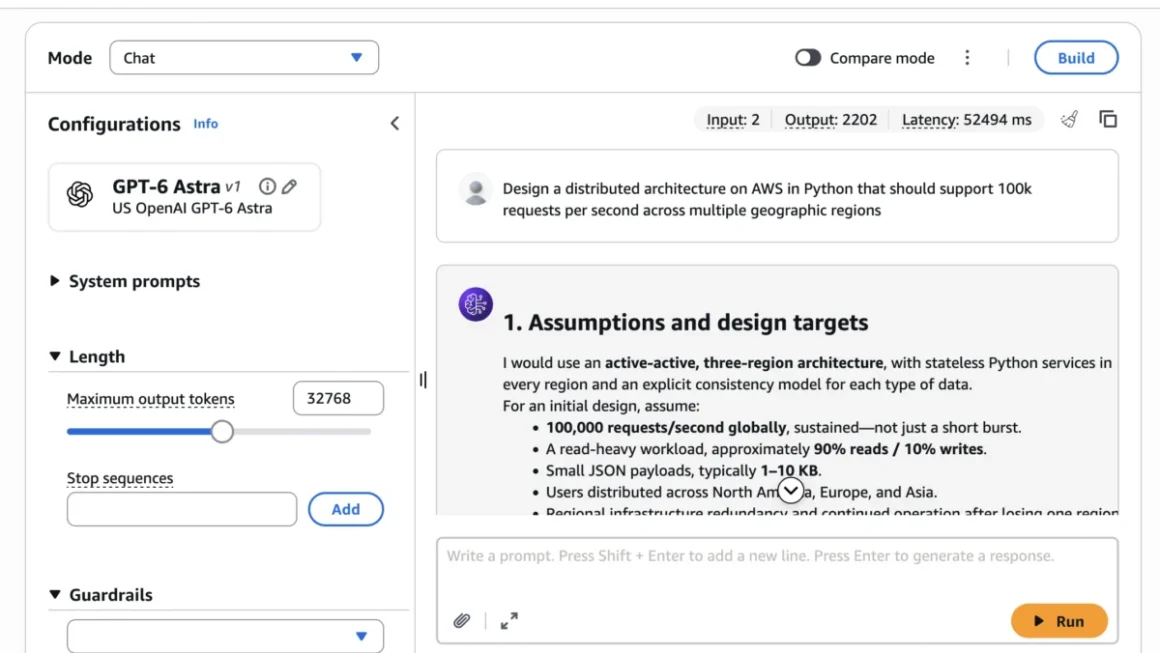Click the broom icon to clear chat
The image size is (1160, 653).
pos(1069,119)
